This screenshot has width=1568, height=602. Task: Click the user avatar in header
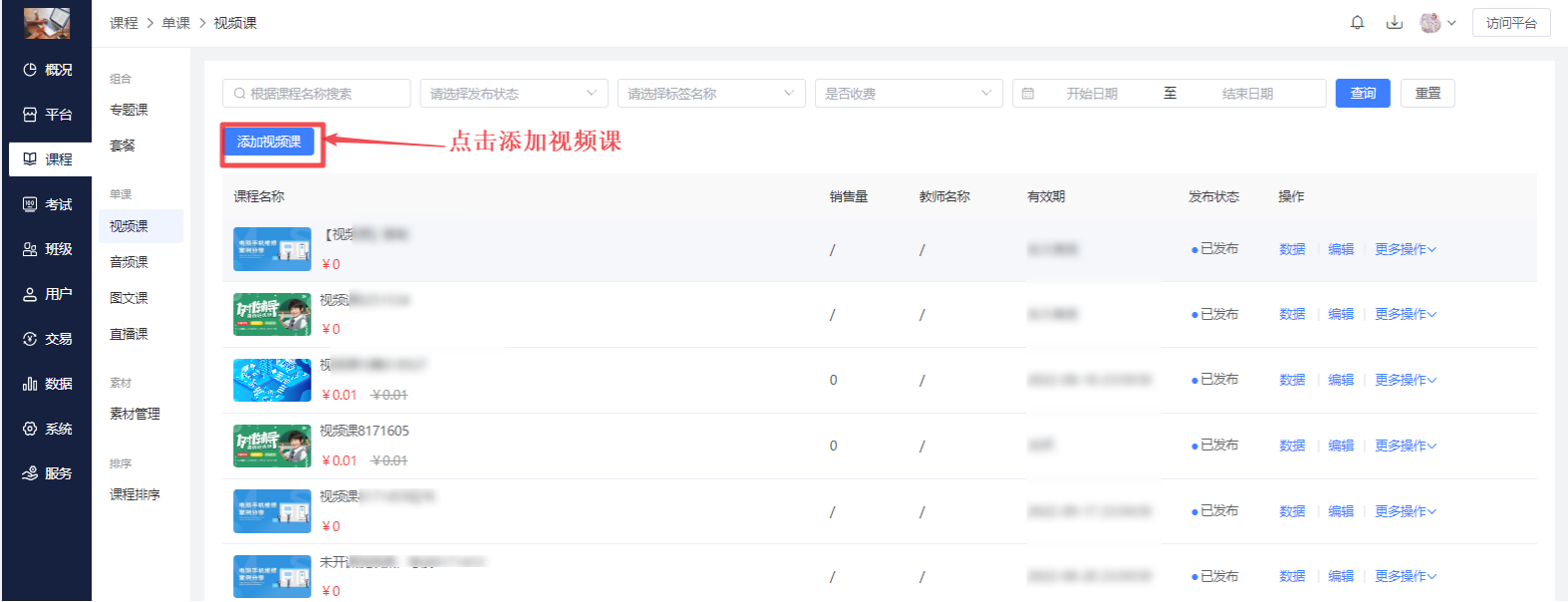coord(1430,23)
